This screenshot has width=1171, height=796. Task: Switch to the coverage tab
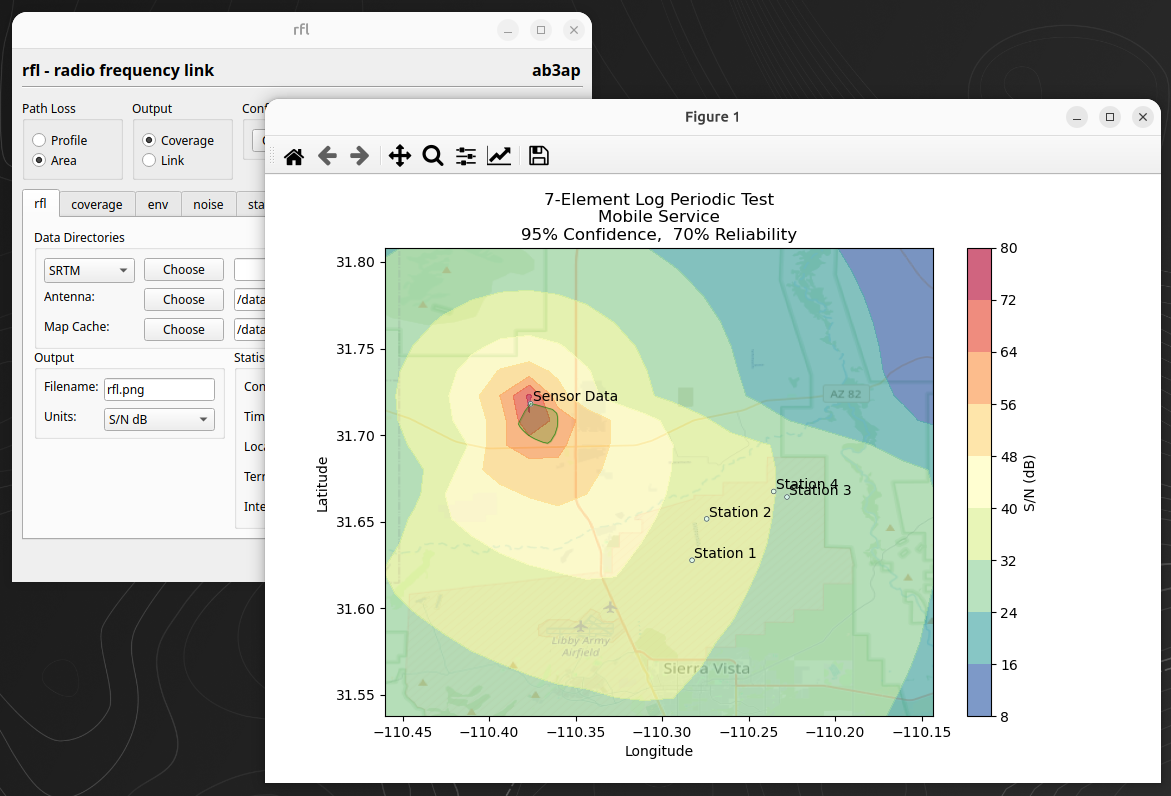pos(97,204)
